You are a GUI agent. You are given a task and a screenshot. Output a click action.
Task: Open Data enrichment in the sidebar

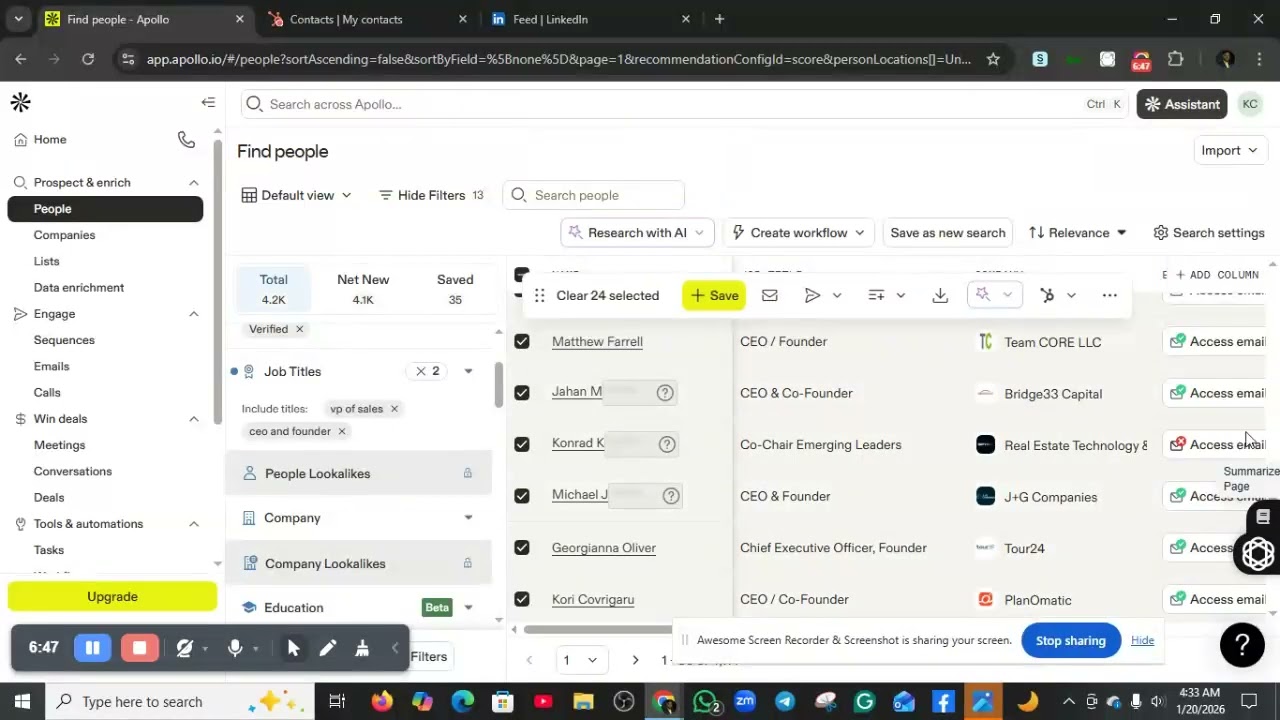[x=79, y=288]
